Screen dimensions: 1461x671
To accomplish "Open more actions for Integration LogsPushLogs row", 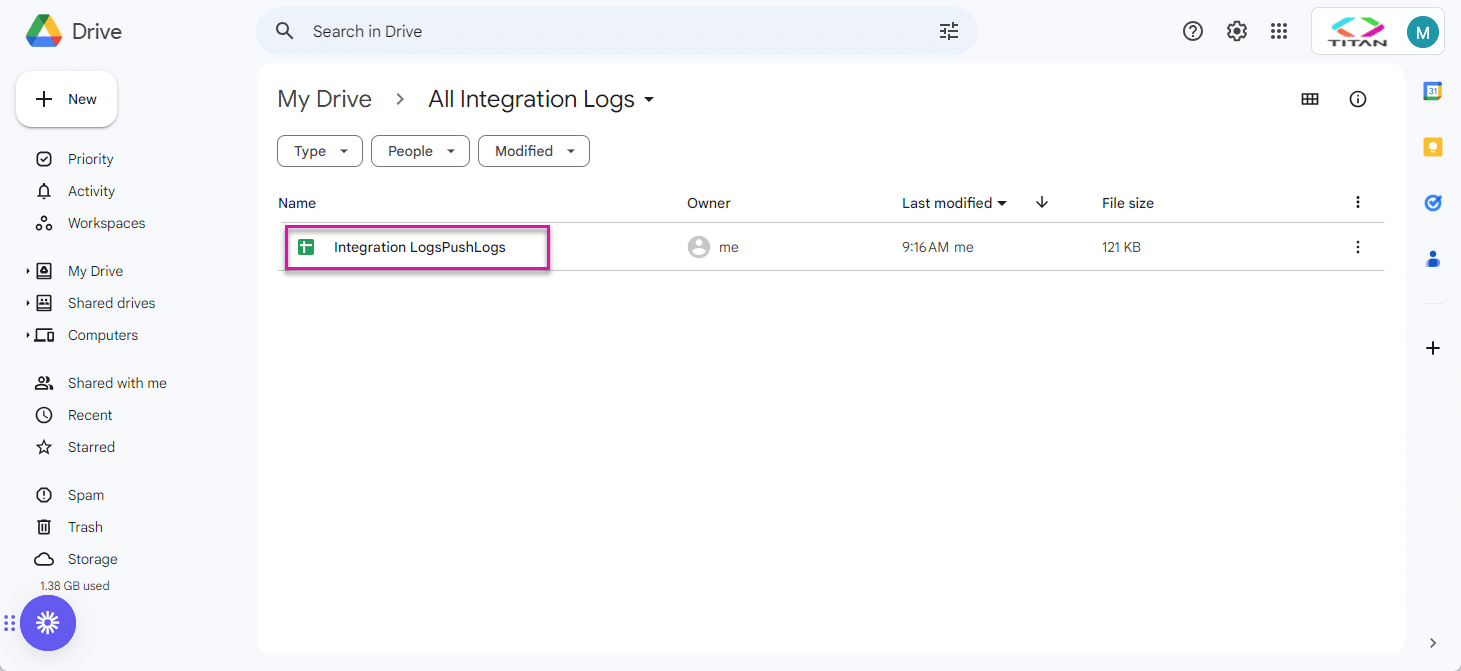I will [x=1358, y=247].
